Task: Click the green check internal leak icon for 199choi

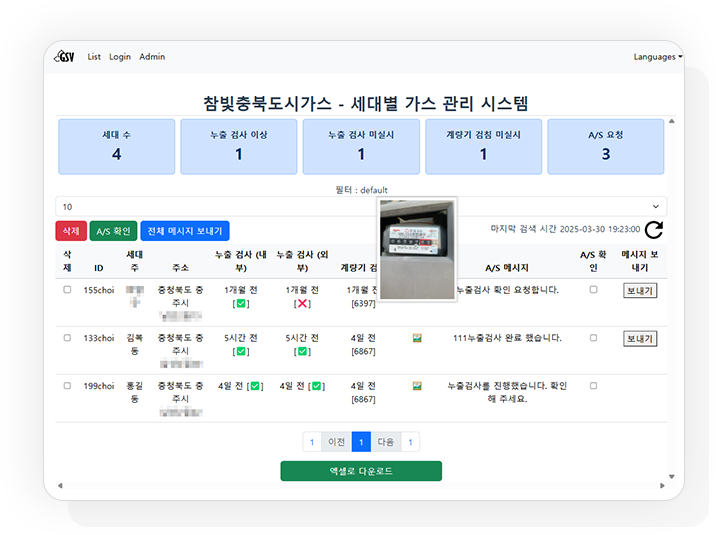Action: [256, 385]
